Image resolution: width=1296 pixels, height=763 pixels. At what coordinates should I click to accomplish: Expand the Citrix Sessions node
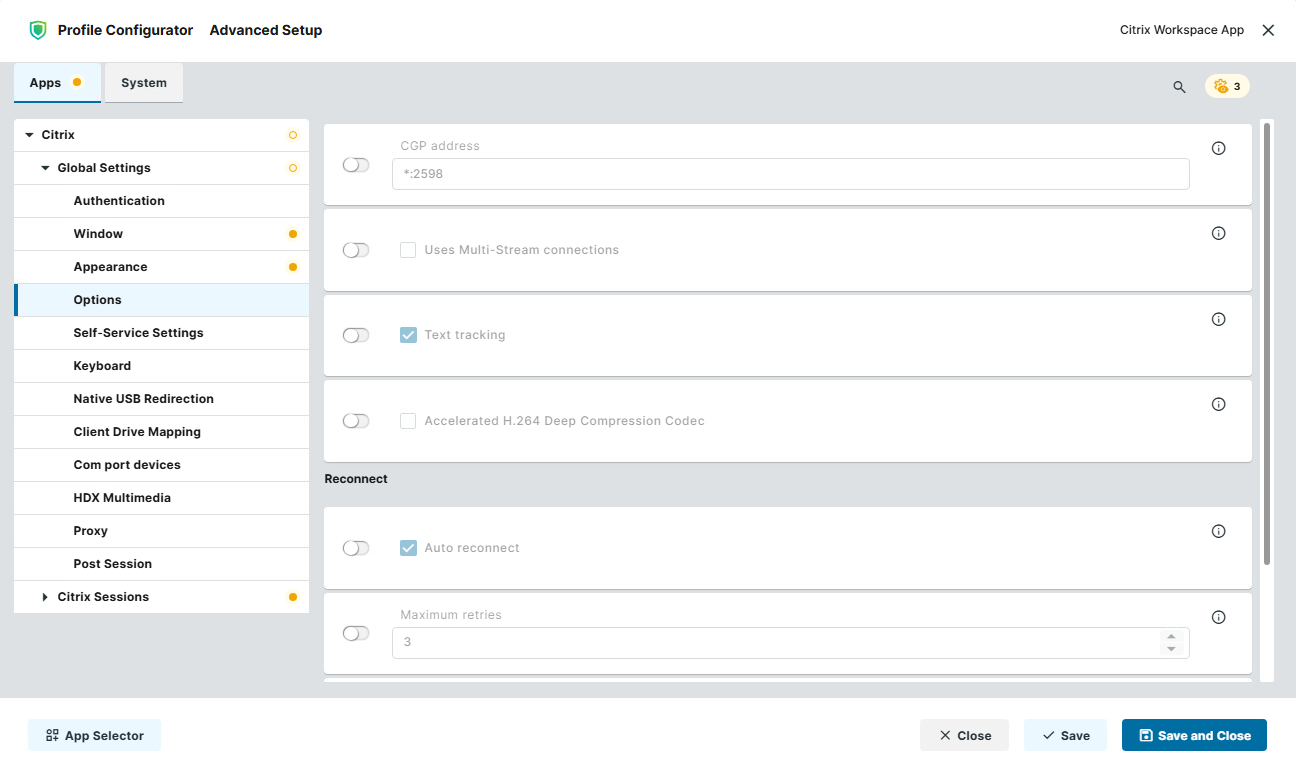45,597
